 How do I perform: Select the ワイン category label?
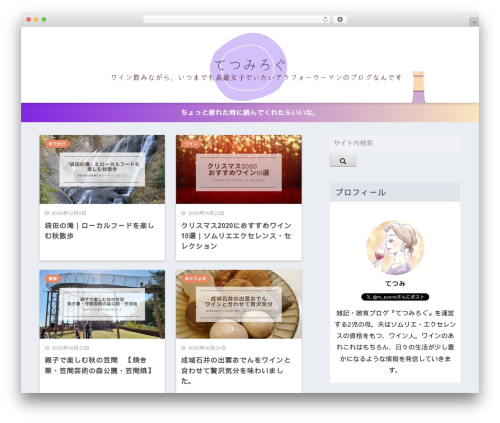point(191,144)
